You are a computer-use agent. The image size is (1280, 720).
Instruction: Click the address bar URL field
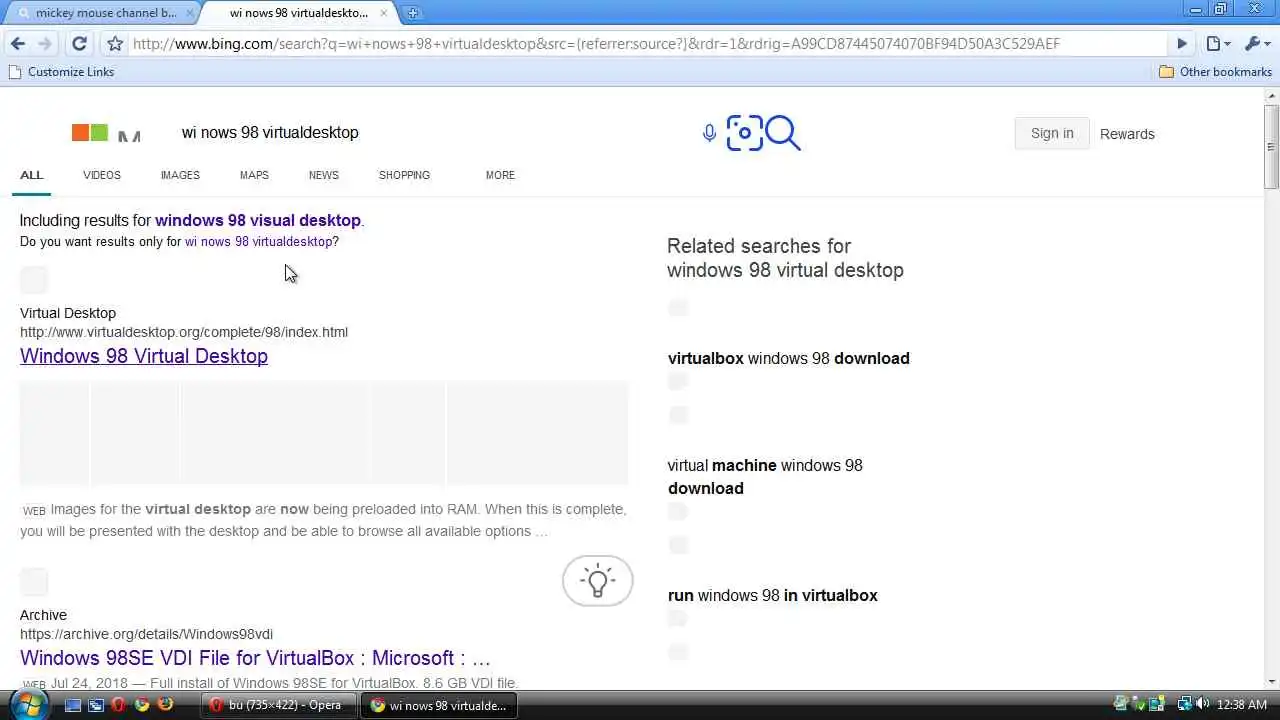(x=648, y=44)
